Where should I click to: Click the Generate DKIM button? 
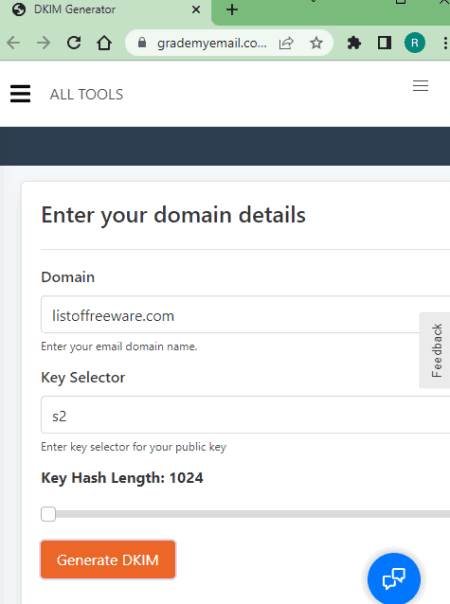108,560
